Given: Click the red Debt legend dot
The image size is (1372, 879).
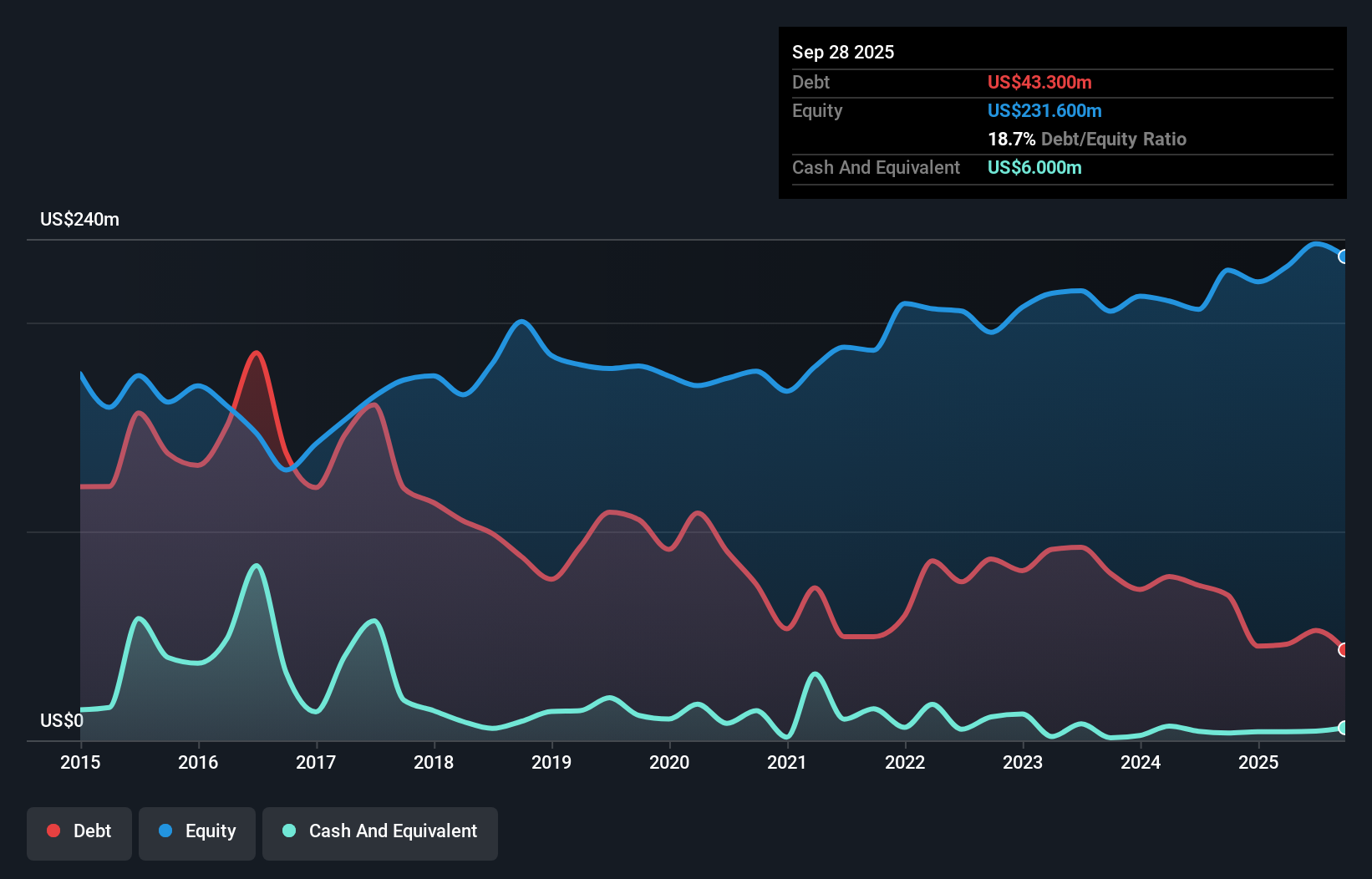Looking at the screenshot, I should point(53,831).
